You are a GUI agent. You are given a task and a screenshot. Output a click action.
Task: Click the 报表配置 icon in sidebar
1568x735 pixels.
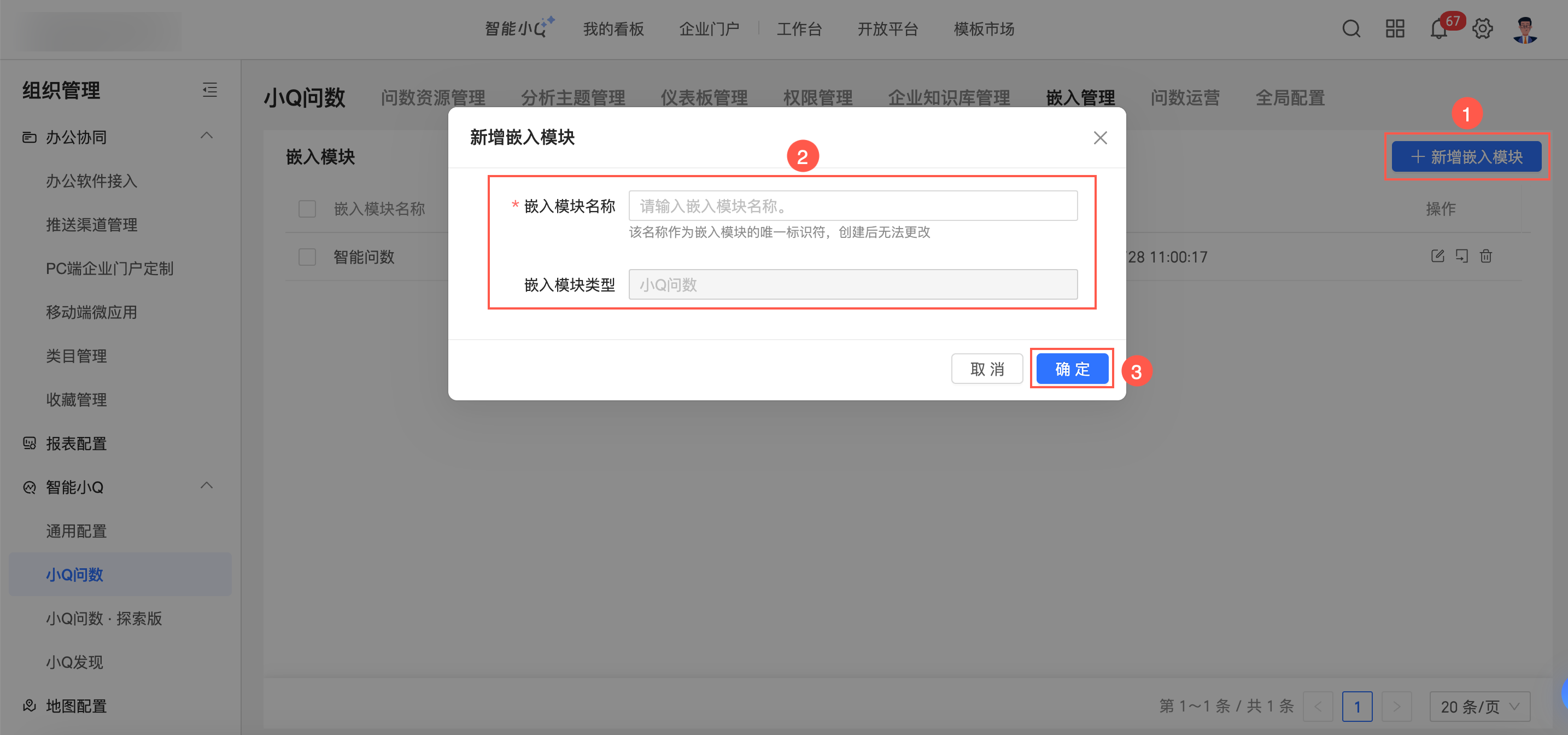(x=29, y=443)
